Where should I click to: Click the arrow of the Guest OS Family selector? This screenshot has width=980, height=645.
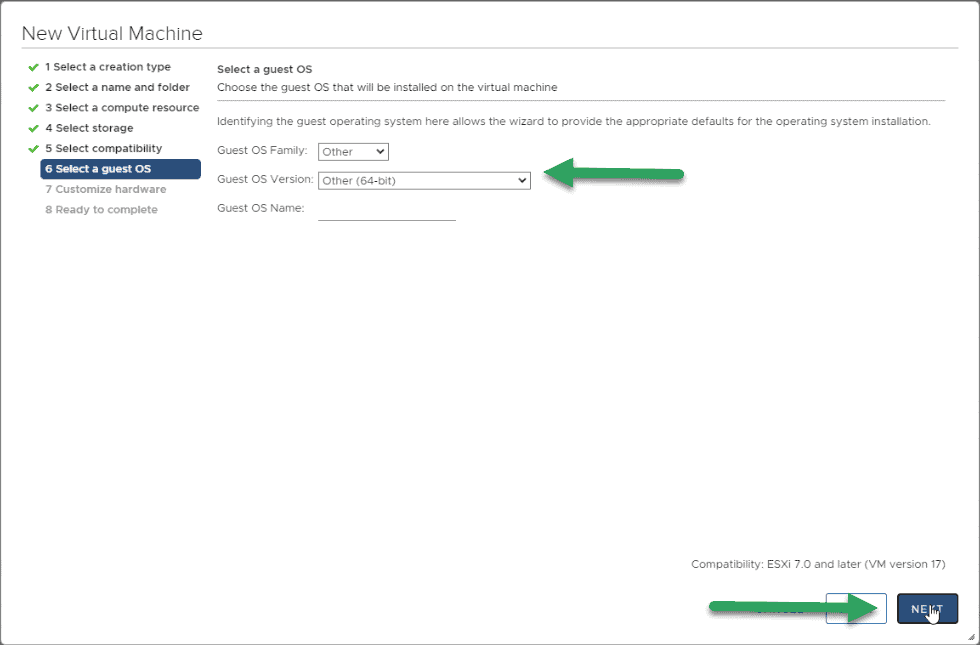(x=380, y=152)
